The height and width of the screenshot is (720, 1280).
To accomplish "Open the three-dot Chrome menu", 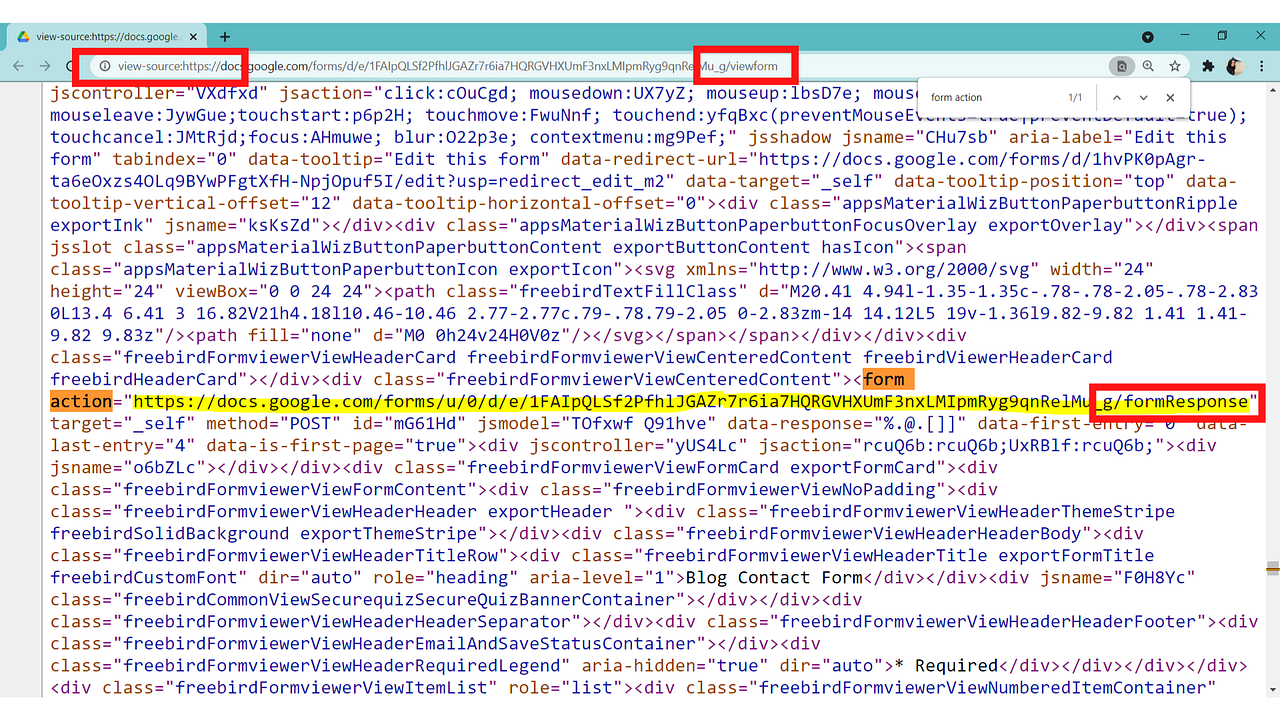I will 1262,64.
